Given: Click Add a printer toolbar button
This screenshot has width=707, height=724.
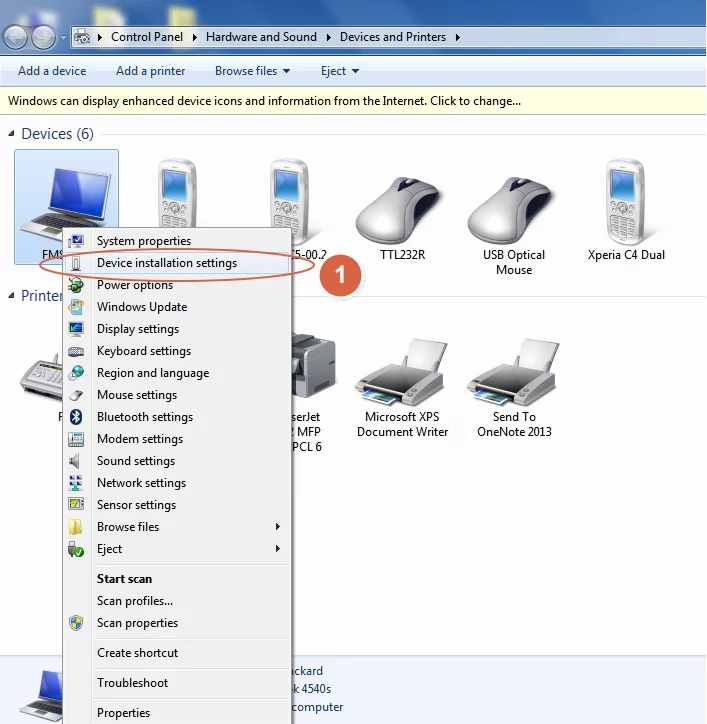Looking at the screenshot, I should click(151, 71).
